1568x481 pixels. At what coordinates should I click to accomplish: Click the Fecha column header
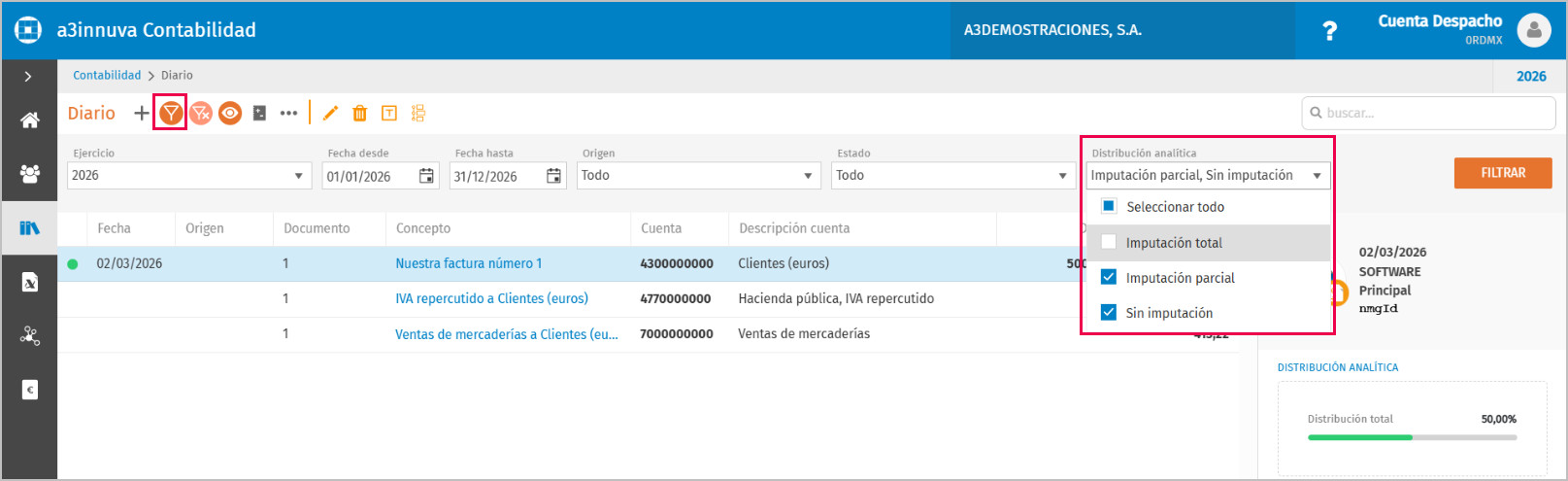114,228
